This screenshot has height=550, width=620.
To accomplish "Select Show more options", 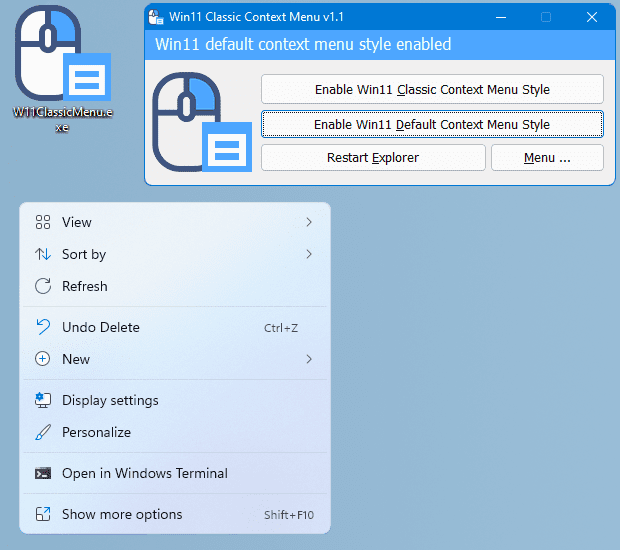I will [x=175, y=514].
